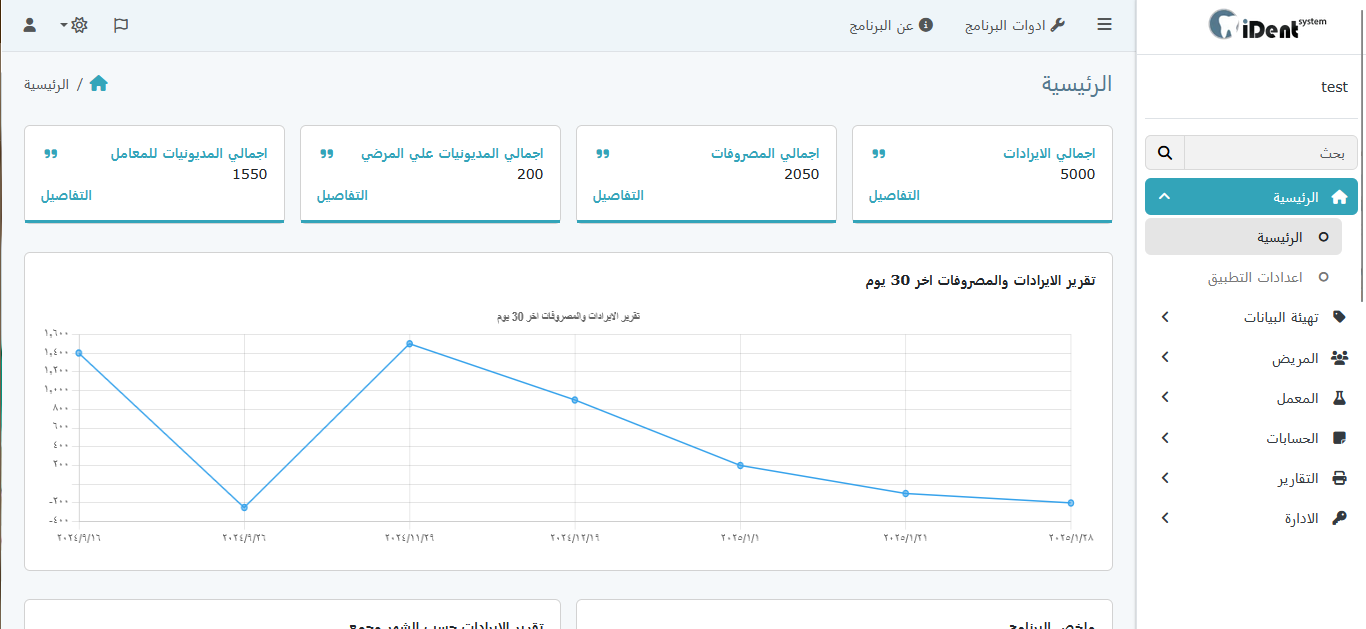Click inside the بحث search field

click(1270, 153)
